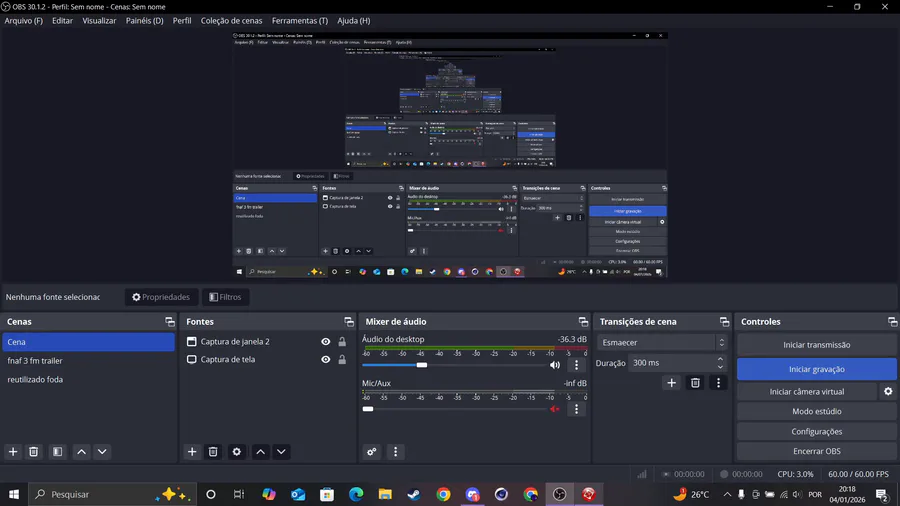The image size is (900, 506).
Task: Open audio mixer menu three dots
Action: tap(395, 451)
